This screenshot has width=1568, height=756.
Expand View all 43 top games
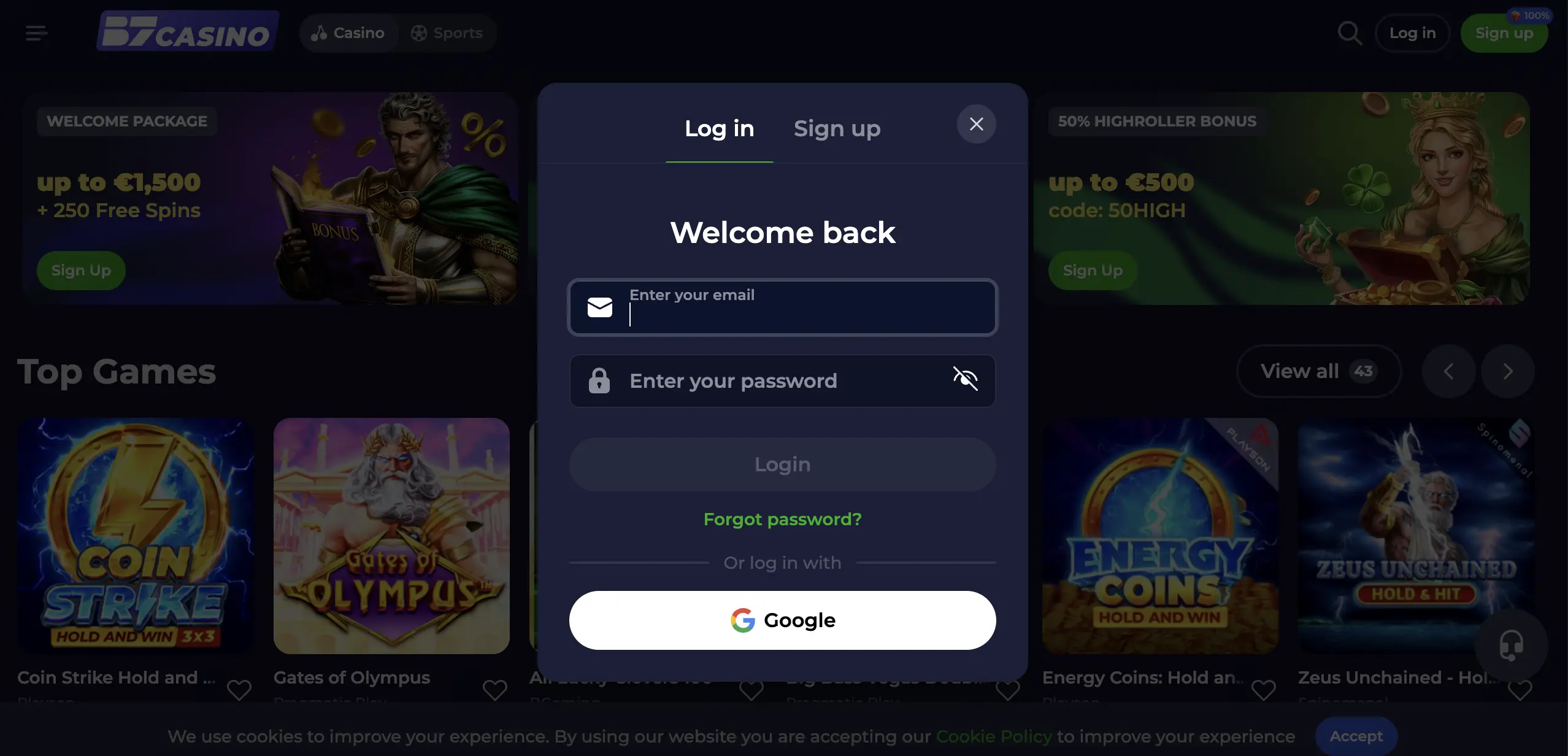point(1319,371)
